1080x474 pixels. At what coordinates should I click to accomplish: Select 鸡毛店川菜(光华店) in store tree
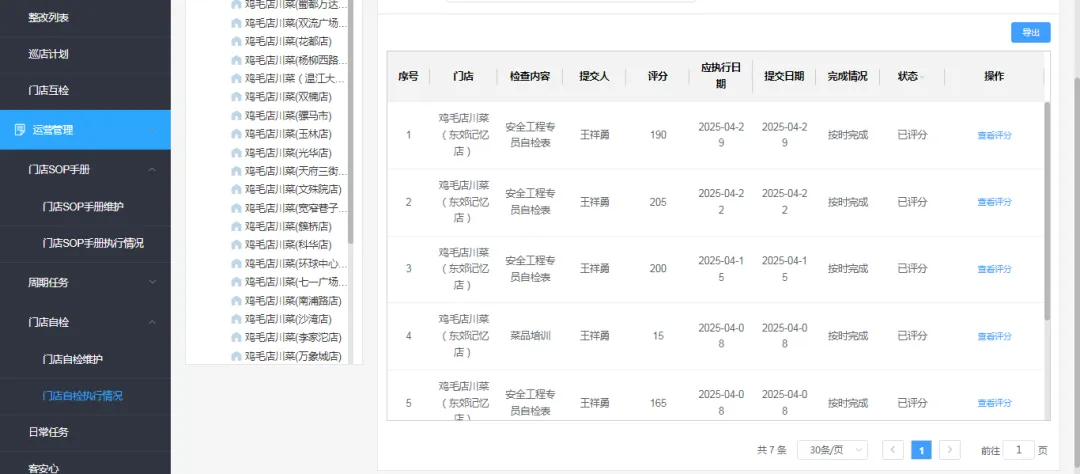pos(288,153)
